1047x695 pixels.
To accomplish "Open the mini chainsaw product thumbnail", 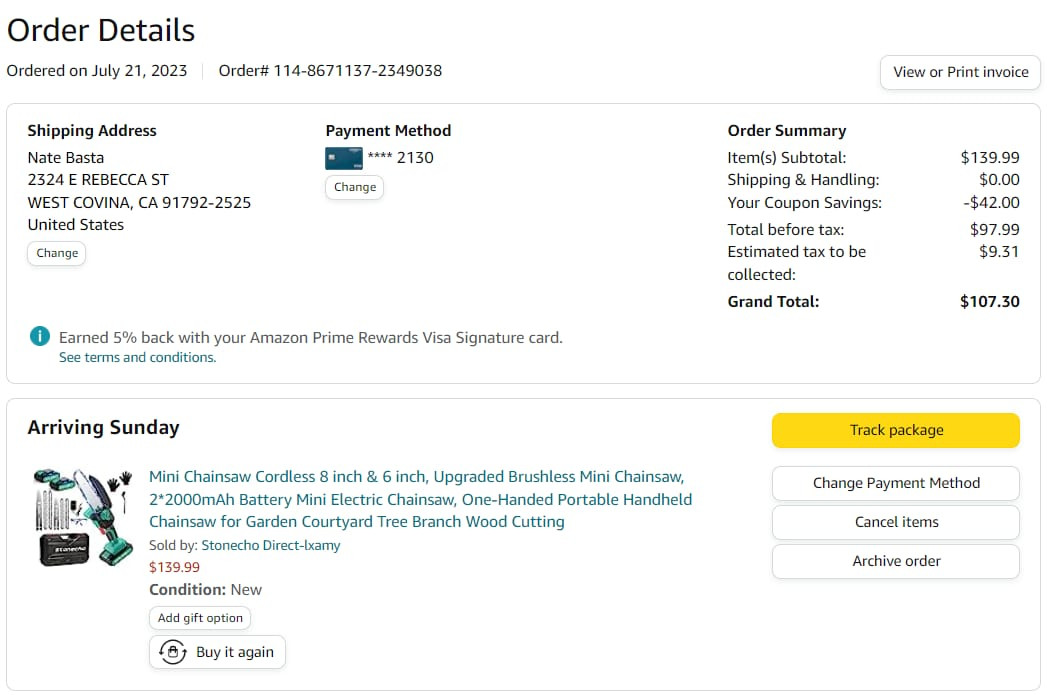I will point(83,517).
